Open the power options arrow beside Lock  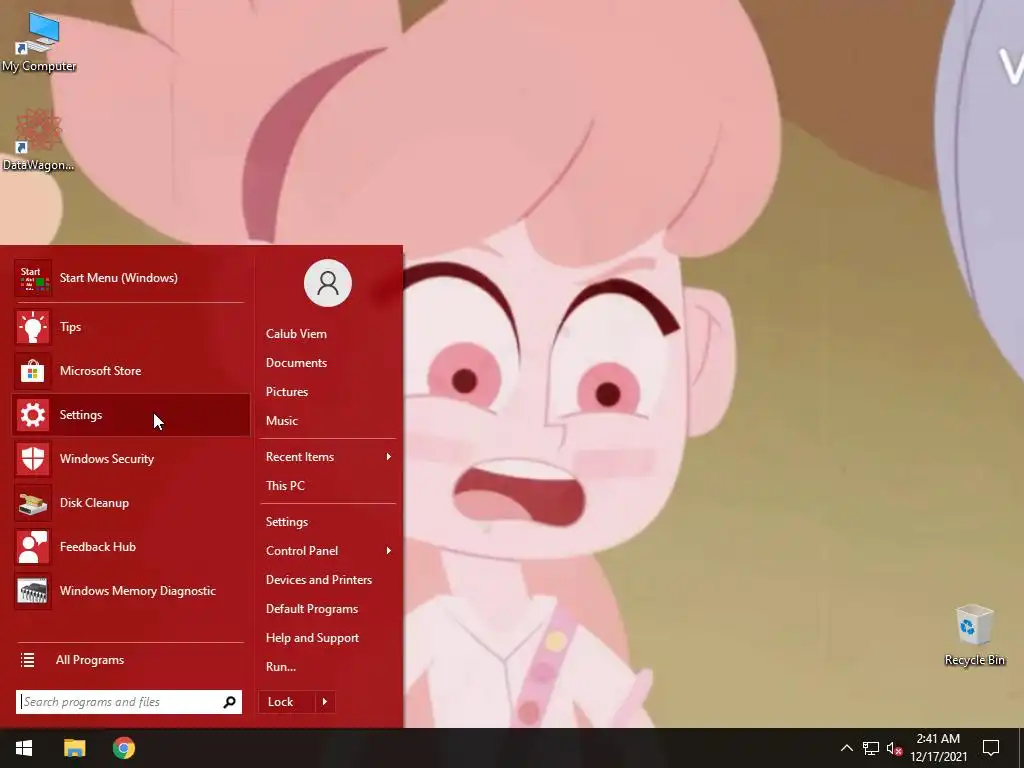coord(325,702)
